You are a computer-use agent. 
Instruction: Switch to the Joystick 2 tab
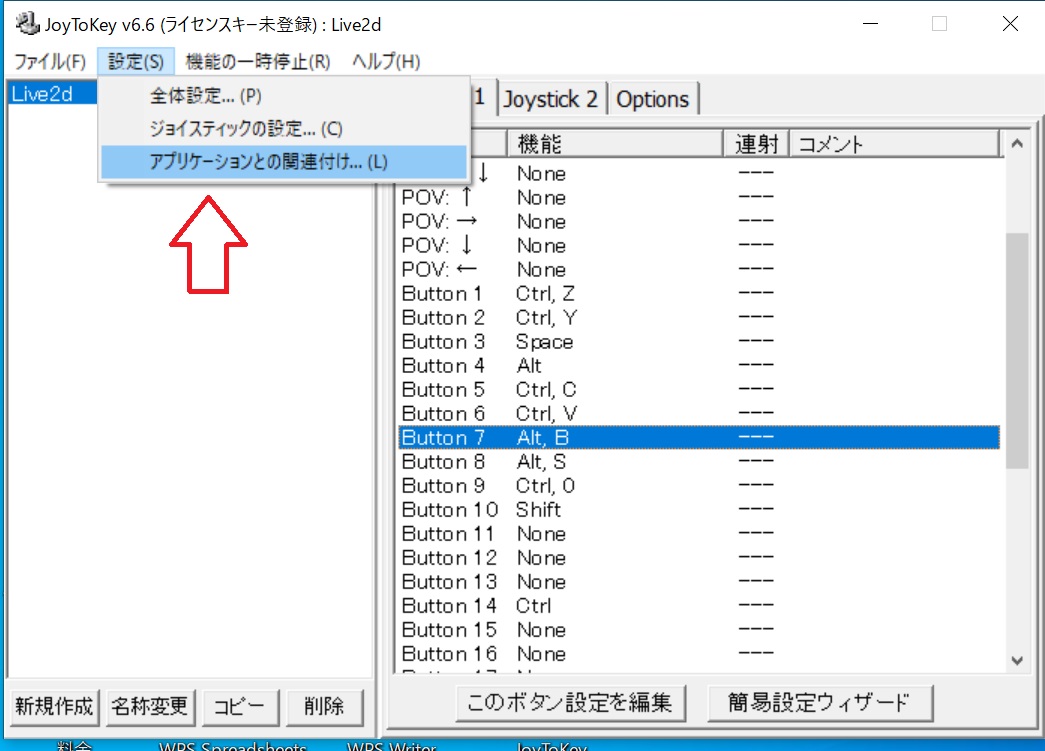tap(549, 98)
